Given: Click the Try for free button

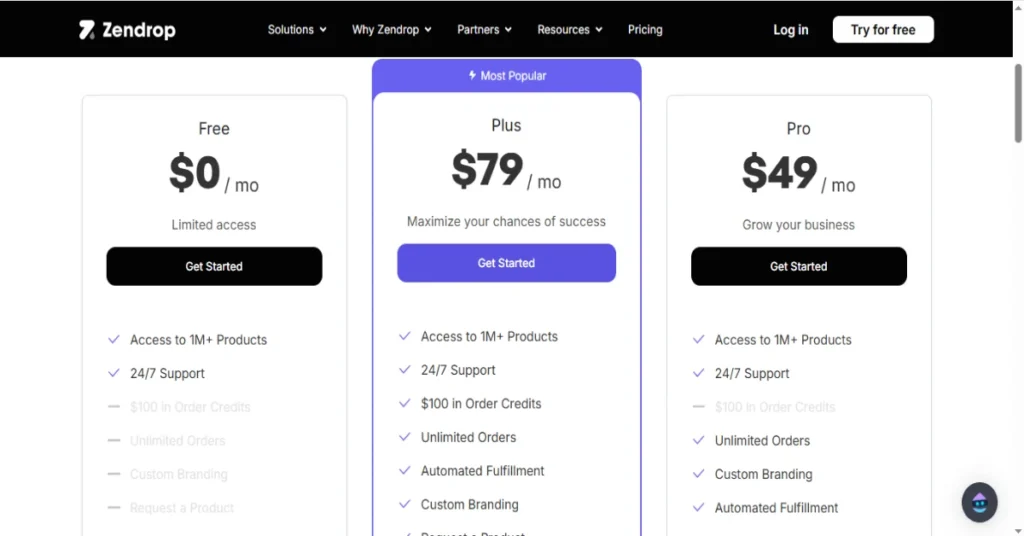Looking at the screenshot, I should (x=883, y=29).
